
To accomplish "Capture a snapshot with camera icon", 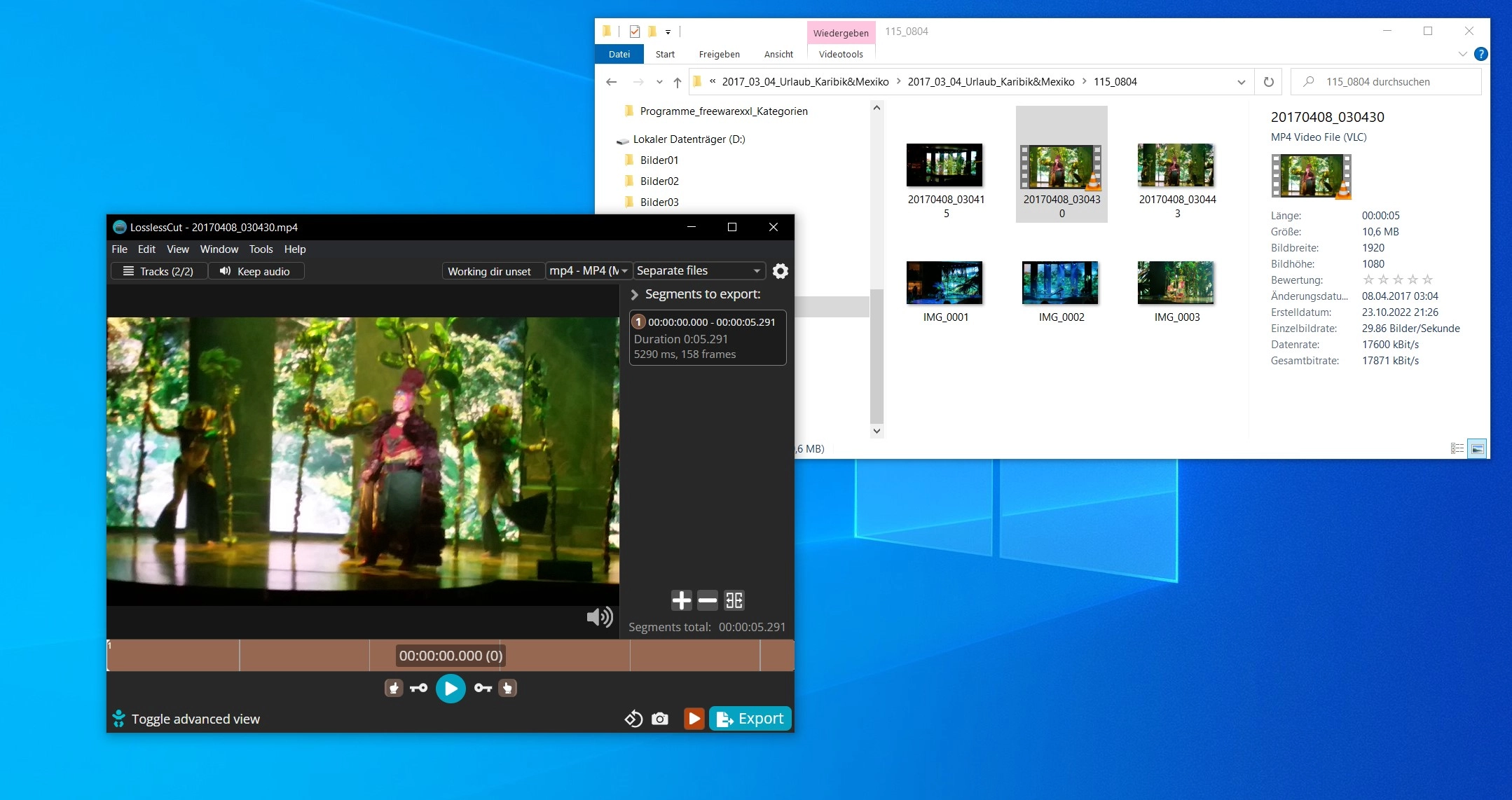I will click(659, 719).
